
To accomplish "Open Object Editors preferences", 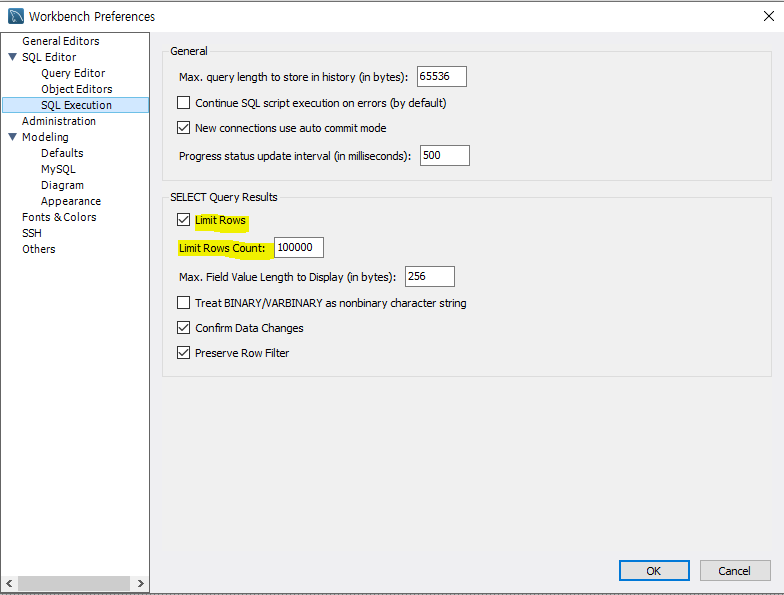I will click(x=76, y=89).
